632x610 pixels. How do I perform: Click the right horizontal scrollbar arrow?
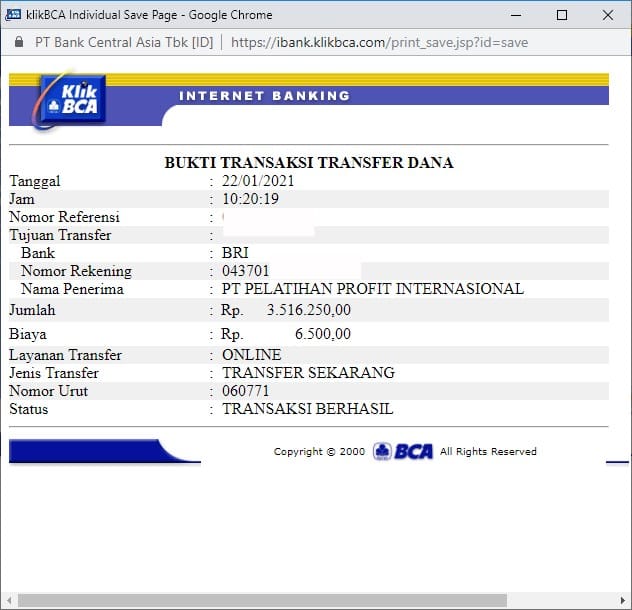tap(623, 600)
